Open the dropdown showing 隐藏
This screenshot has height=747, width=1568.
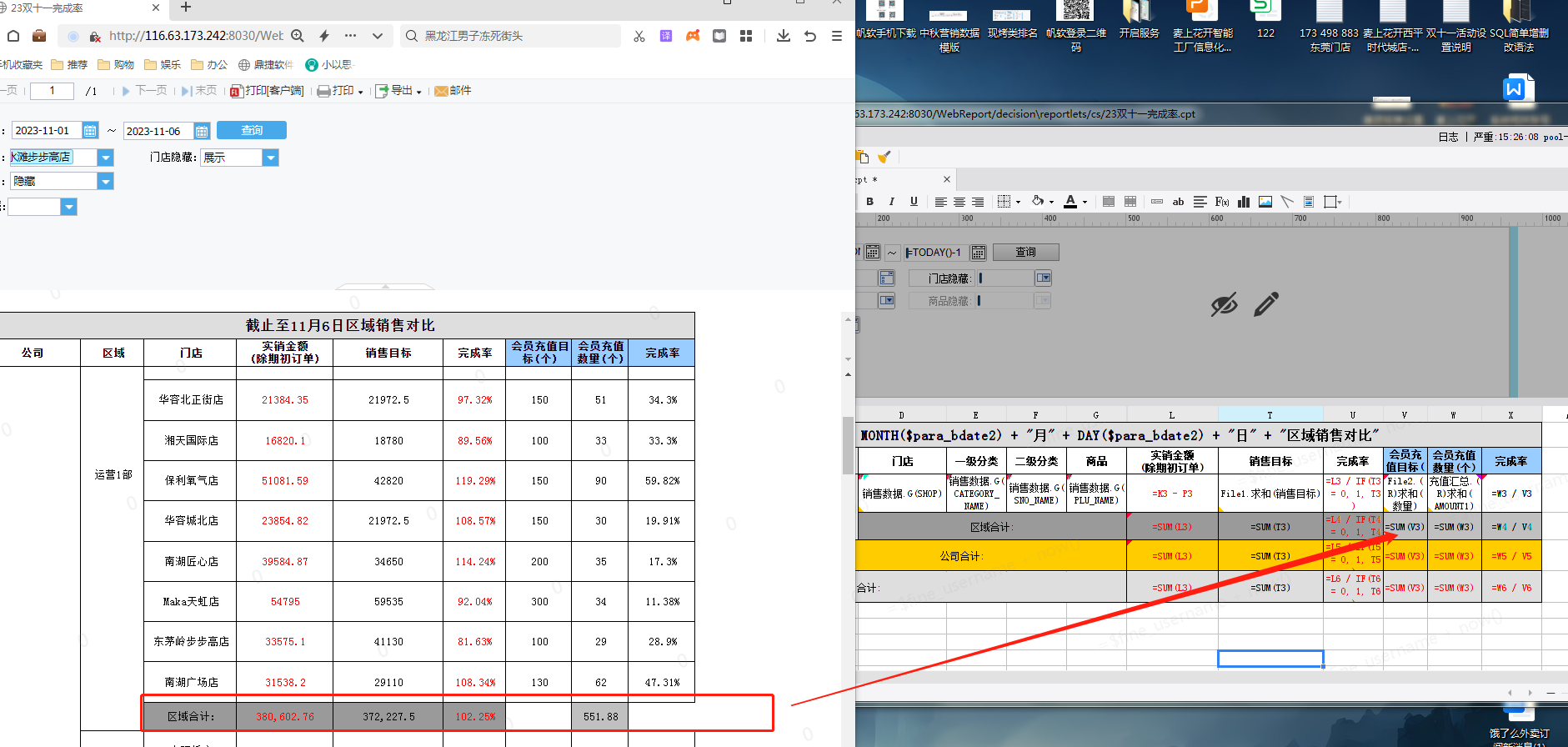pyautogui.click(x=105, y=181)
